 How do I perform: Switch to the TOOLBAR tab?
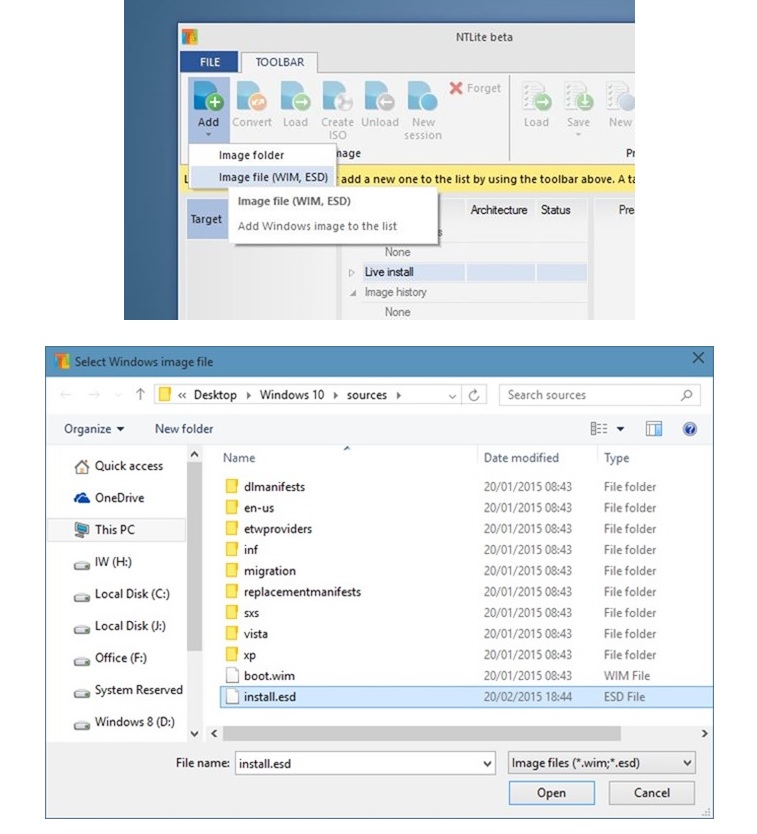[280, 62]
